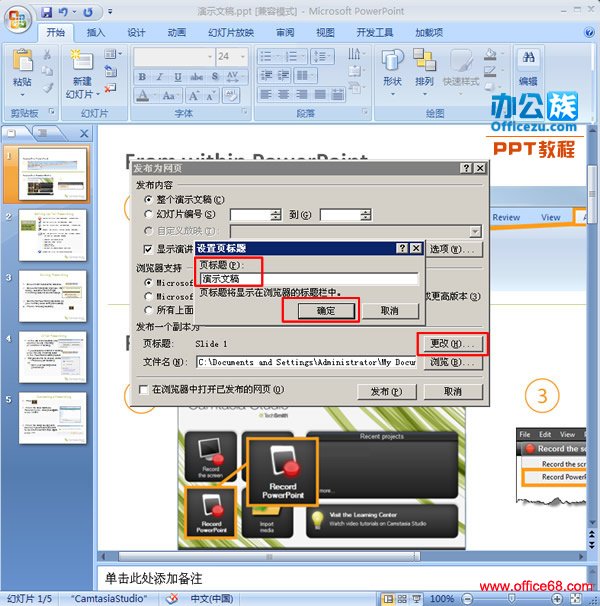
Task: Expand Paragraph group dialog launcher
Action: point(365,112)
